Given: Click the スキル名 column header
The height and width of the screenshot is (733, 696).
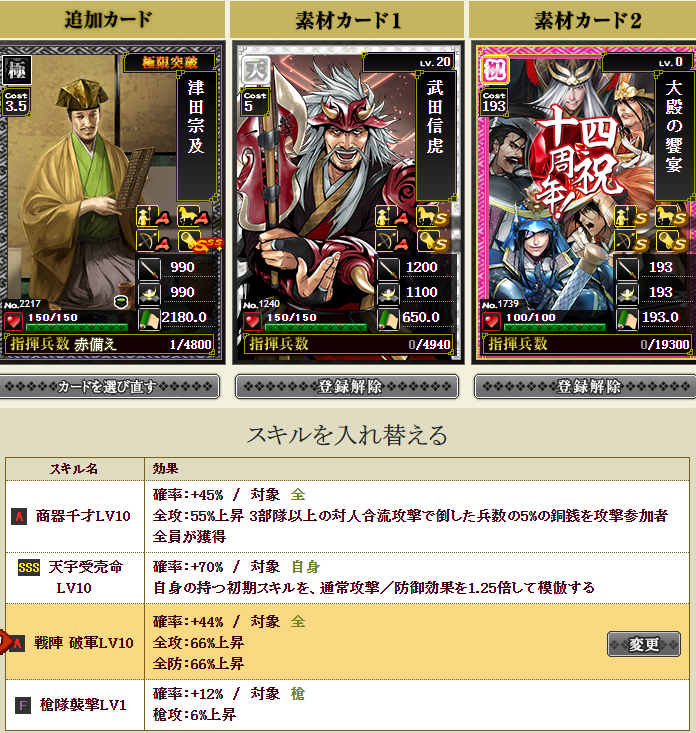Looking at the screenshot, I should point(74,469).
